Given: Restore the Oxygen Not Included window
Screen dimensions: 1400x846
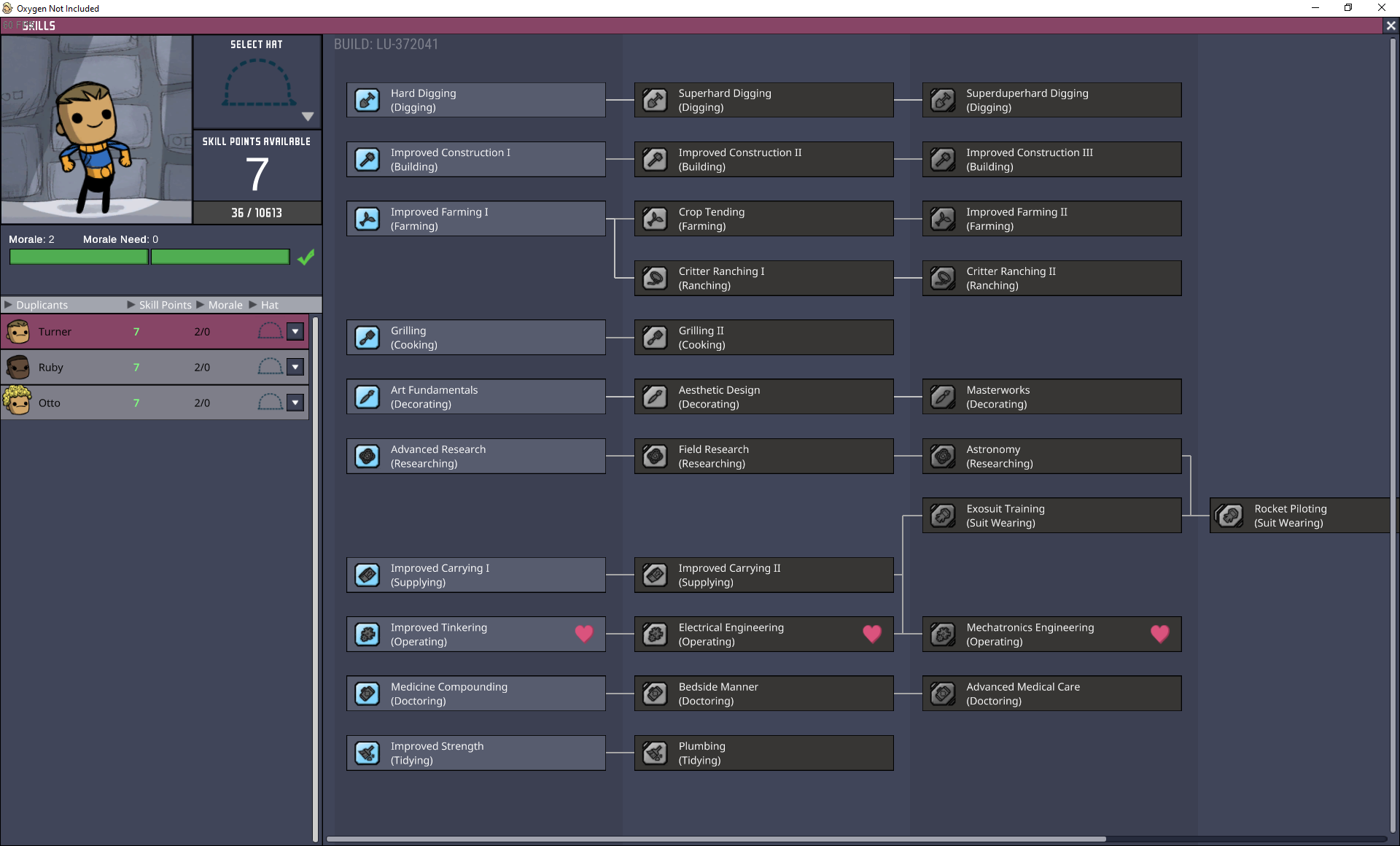Looking at the screenshot, I should pos(1348,8).
